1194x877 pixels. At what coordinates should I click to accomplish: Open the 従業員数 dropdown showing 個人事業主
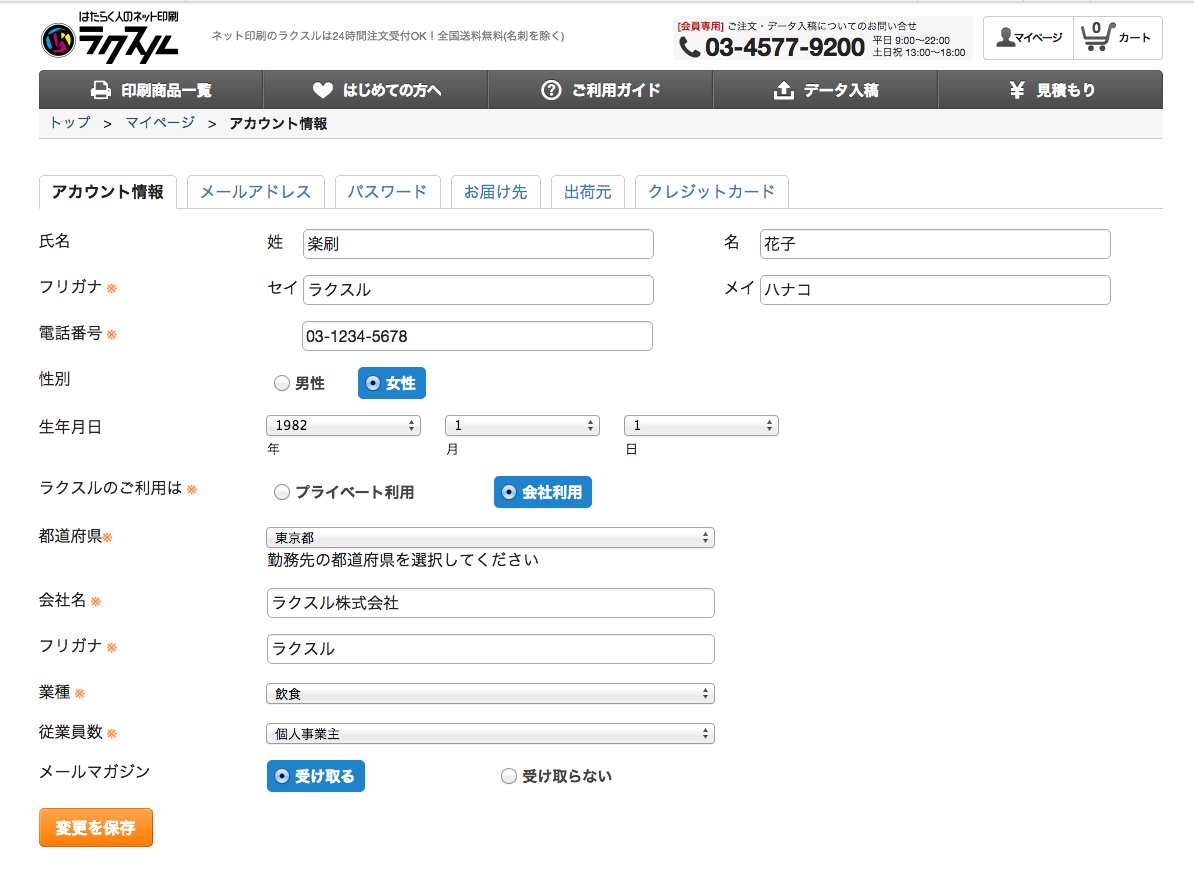490,734
